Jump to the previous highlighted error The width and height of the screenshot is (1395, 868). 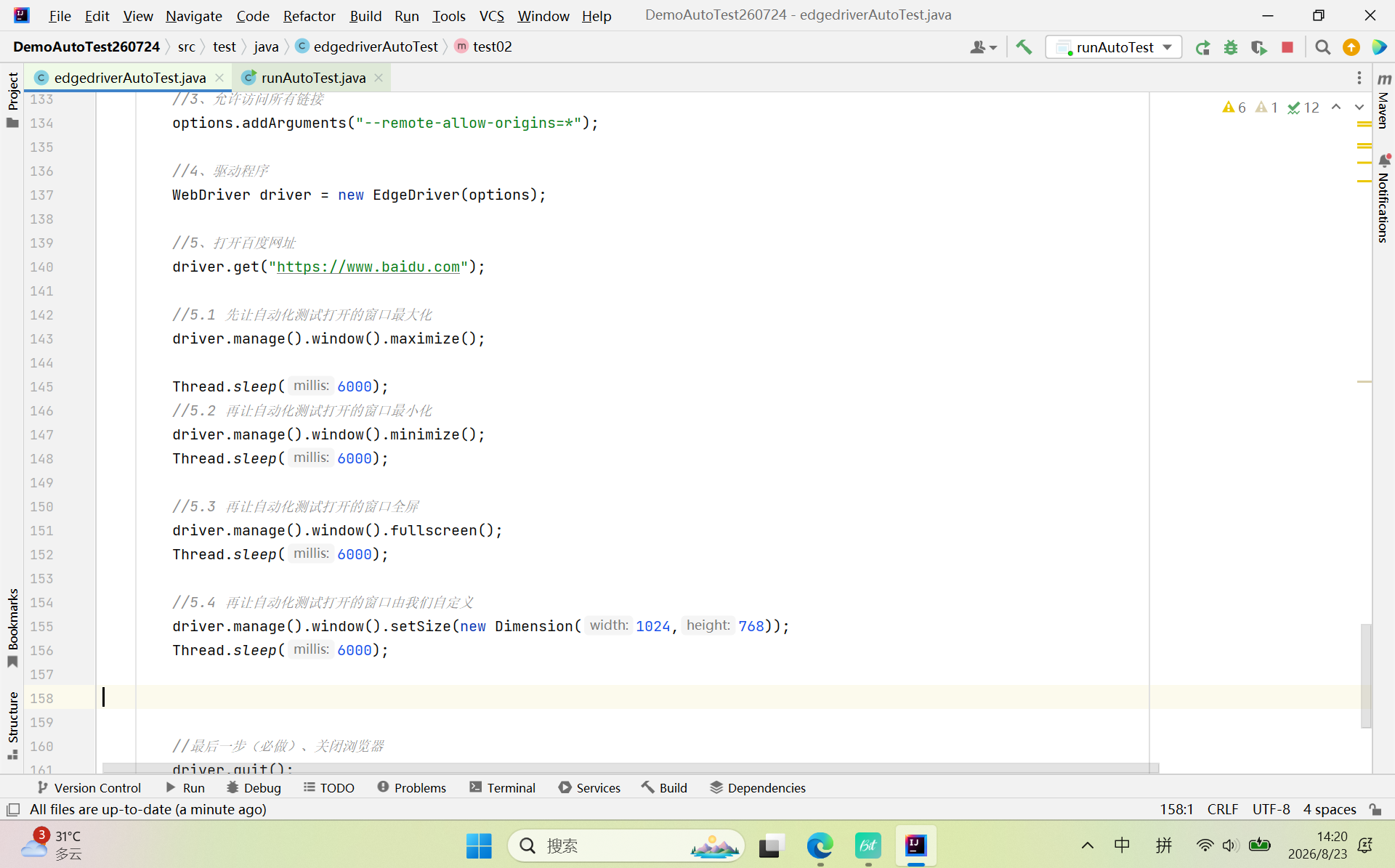tap(1336, 108)
